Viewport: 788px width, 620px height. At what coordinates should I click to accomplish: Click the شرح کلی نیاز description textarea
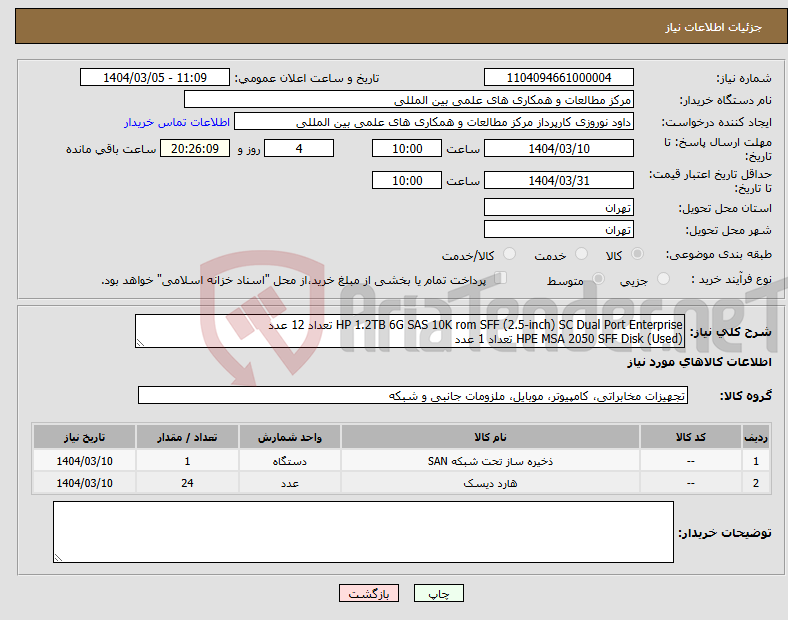(410, 331)
